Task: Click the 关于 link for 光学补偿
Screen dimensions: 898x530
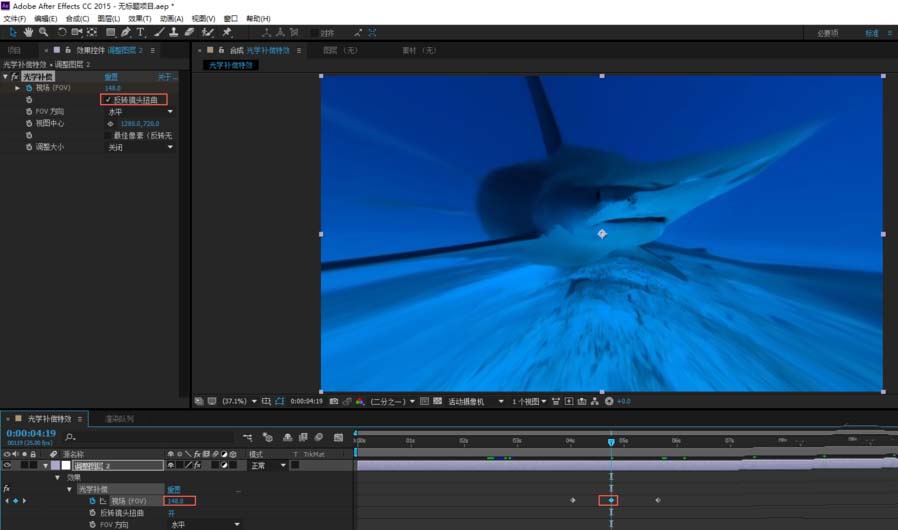Action: coord(166,77)
